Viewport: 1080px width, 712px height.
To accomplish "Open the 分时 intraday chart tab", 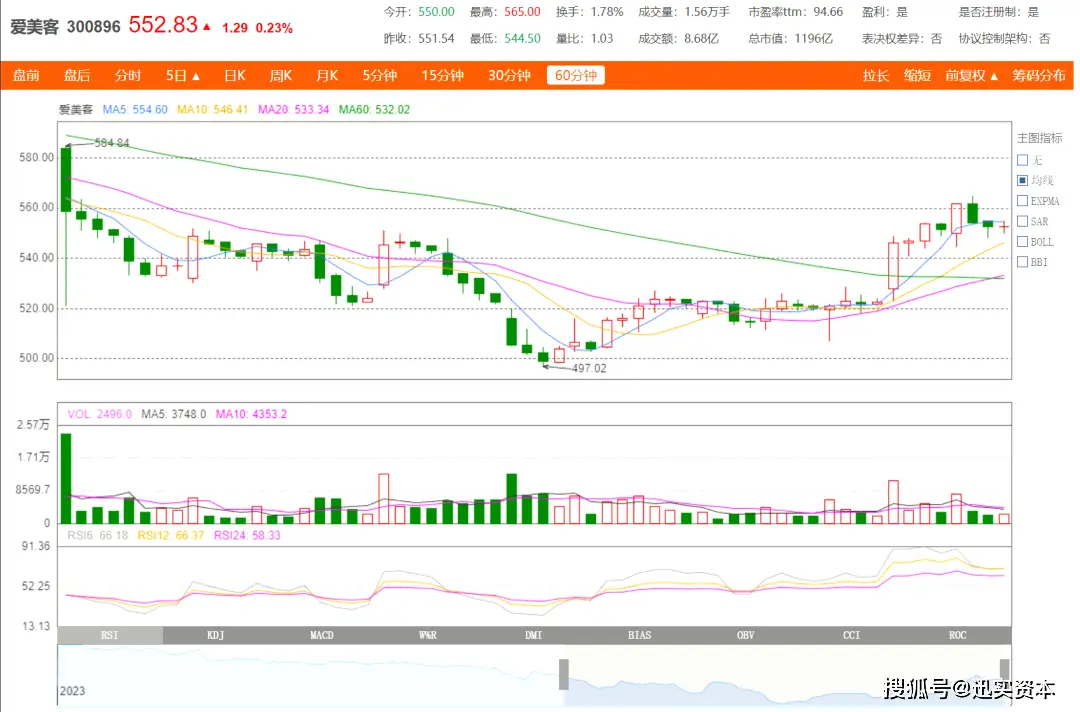I will (x=127, y=76).
